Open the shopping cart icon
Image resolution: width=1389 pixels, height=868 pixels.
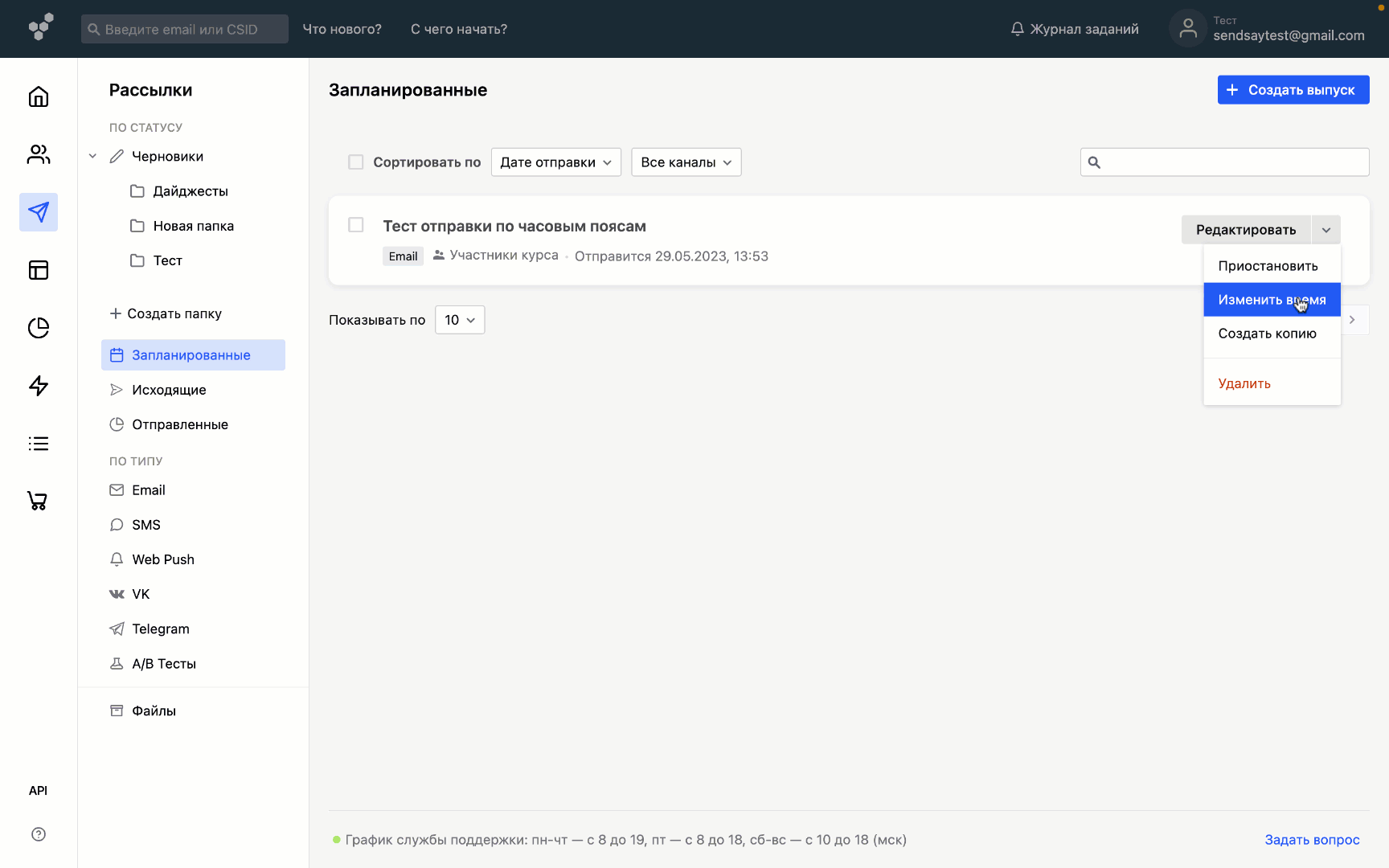[39, 501]
